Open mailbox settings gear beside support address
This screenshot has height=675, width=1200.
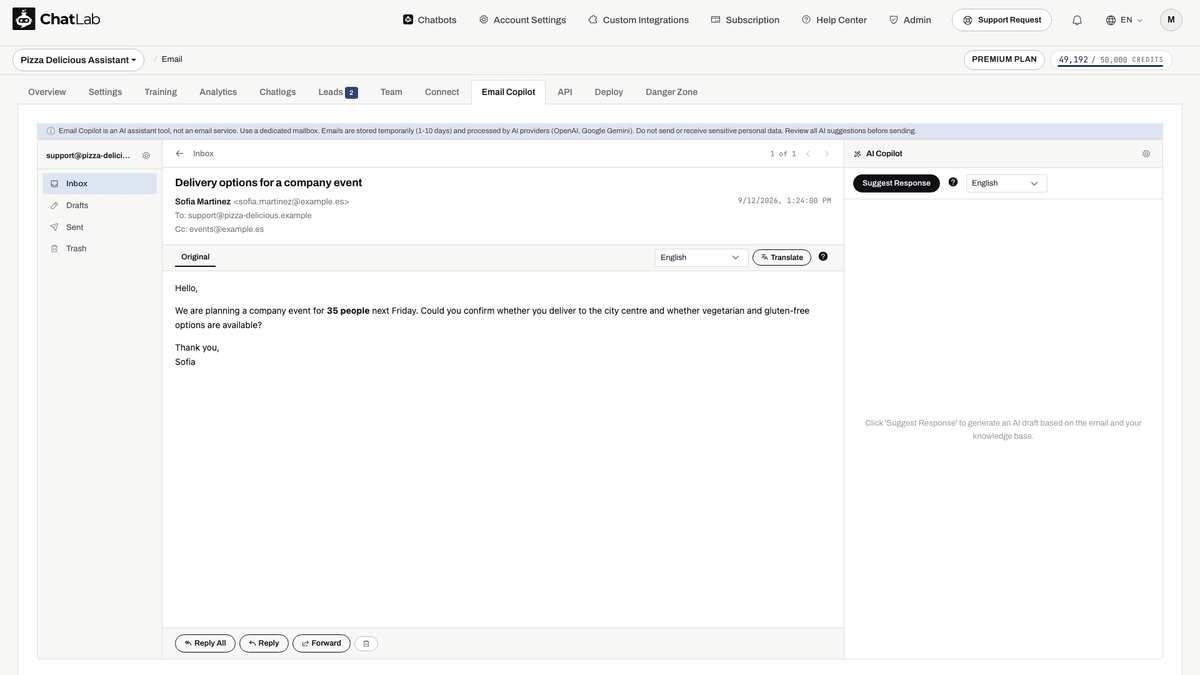coord(146,155)
